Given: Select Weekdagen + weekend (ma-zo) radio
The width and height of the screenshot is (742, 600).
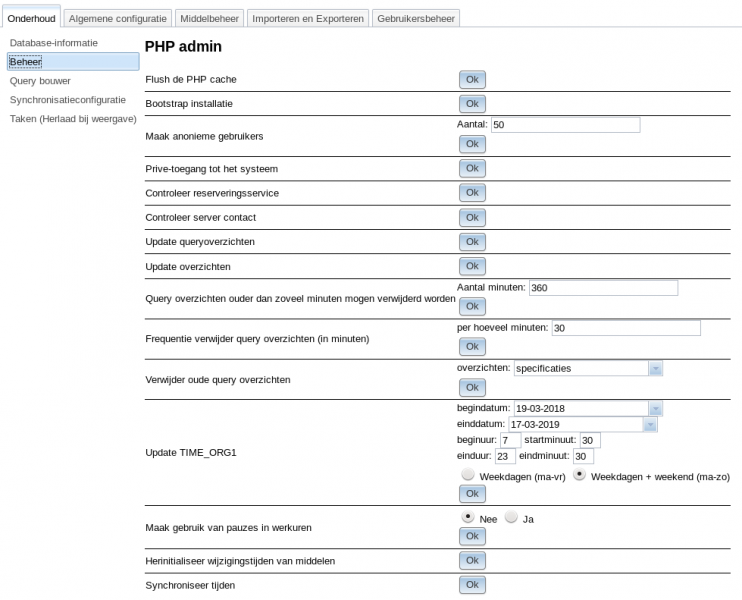Looking at the screenshot, I should 579,474.
